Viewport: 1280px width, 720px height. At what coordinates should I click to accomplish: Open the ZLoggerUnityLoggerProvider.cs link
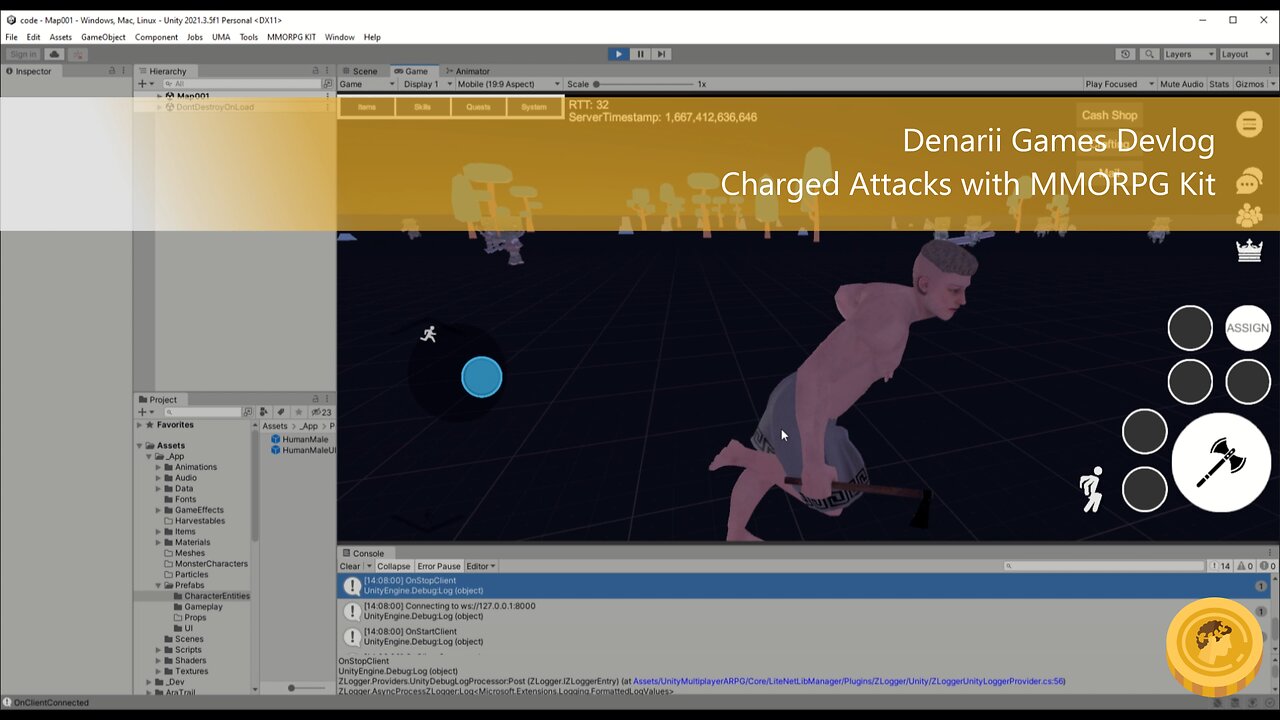849,681
